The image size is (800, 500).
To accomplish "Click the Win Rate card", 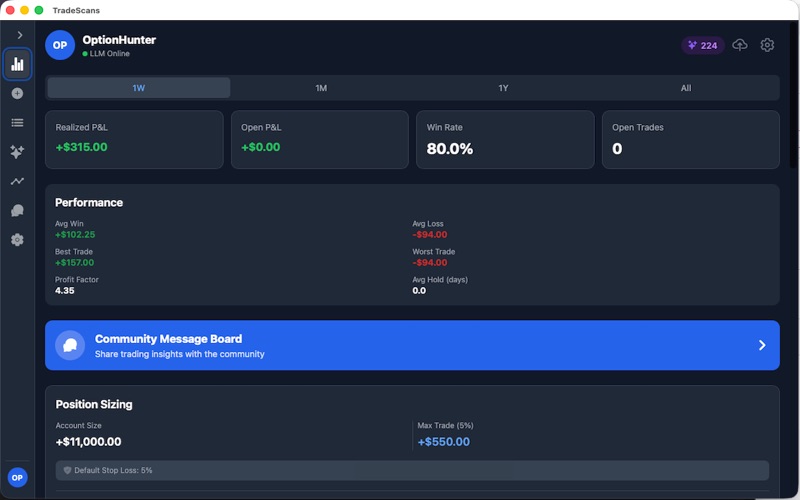I will point(505,139).
